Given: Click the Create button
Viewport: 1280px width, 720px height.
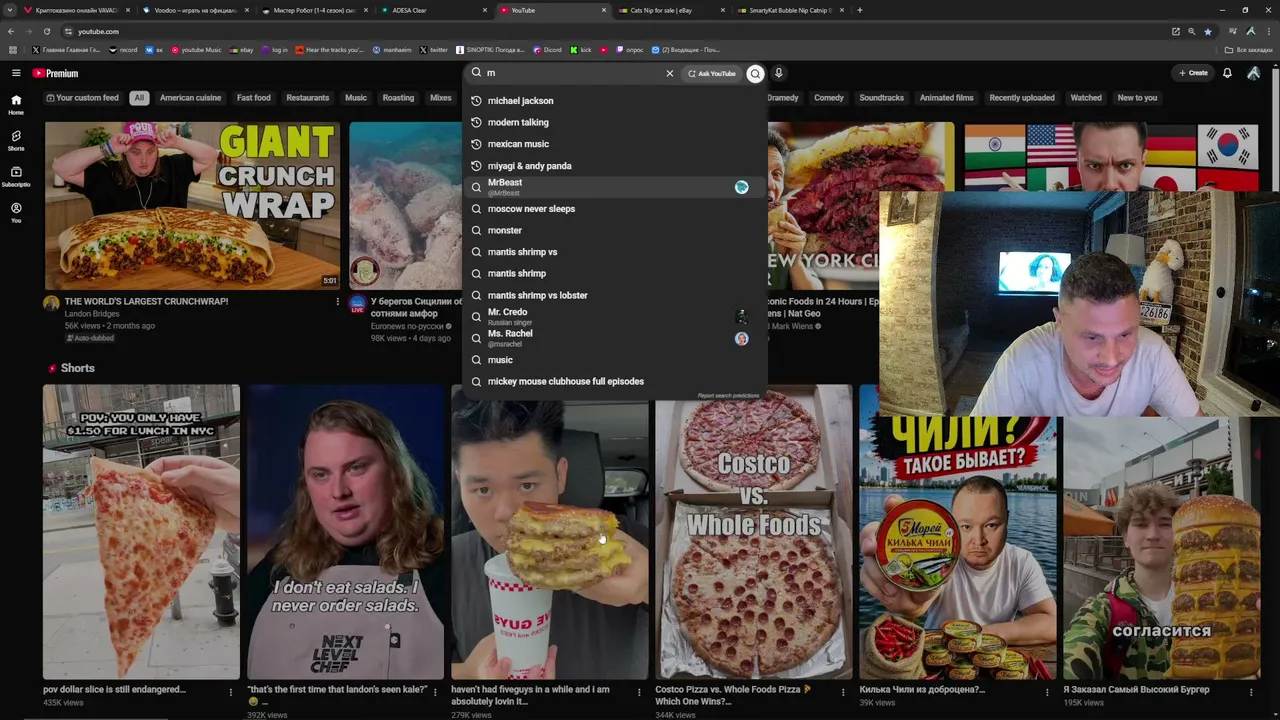Looking at the screenshot, I should pyautogui.click(x=1193, y=73).
